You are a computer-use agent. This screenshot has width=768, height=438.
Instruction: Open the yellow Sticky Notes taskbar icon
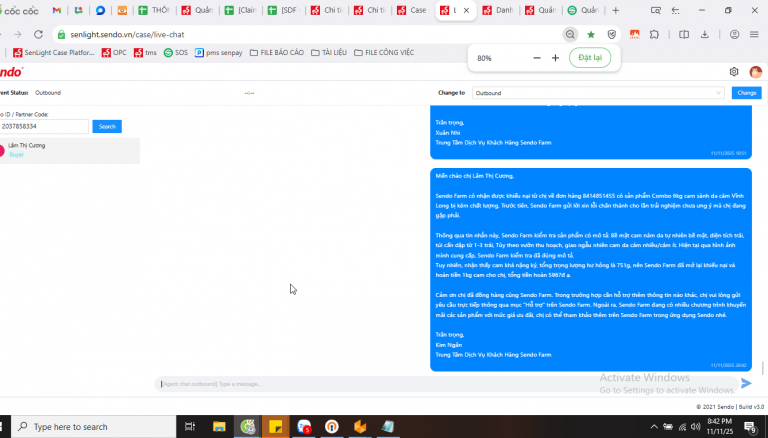pos(275,427)
